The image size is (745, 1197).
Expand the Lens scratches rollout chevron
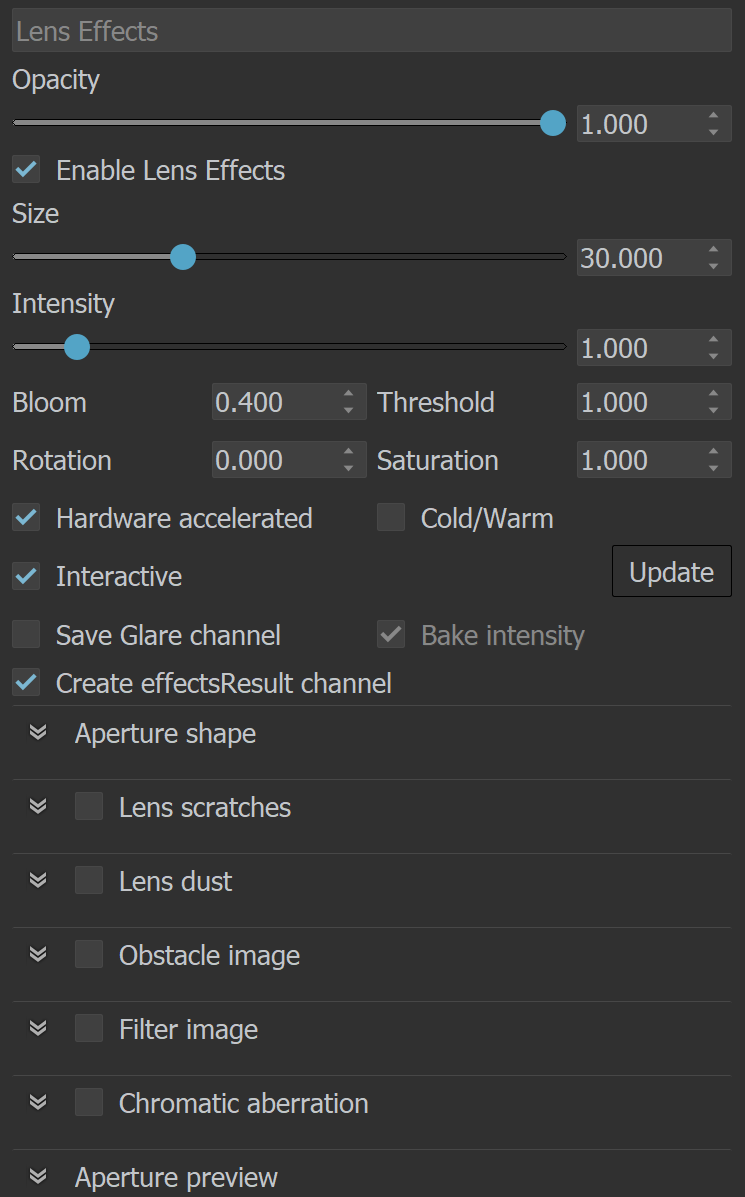pos(38,807)
